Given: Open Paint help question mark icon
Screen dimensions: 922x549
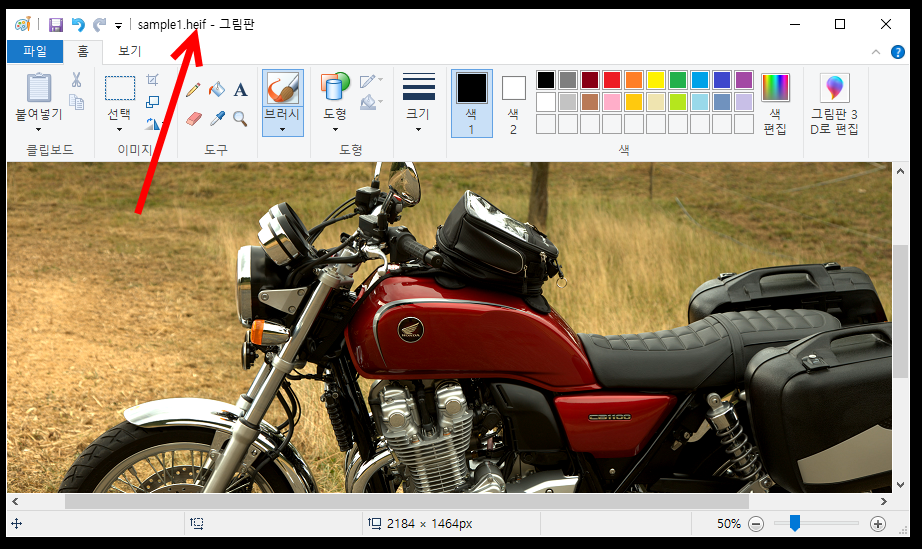Looking at the screenshot, I should click(897, 52).
